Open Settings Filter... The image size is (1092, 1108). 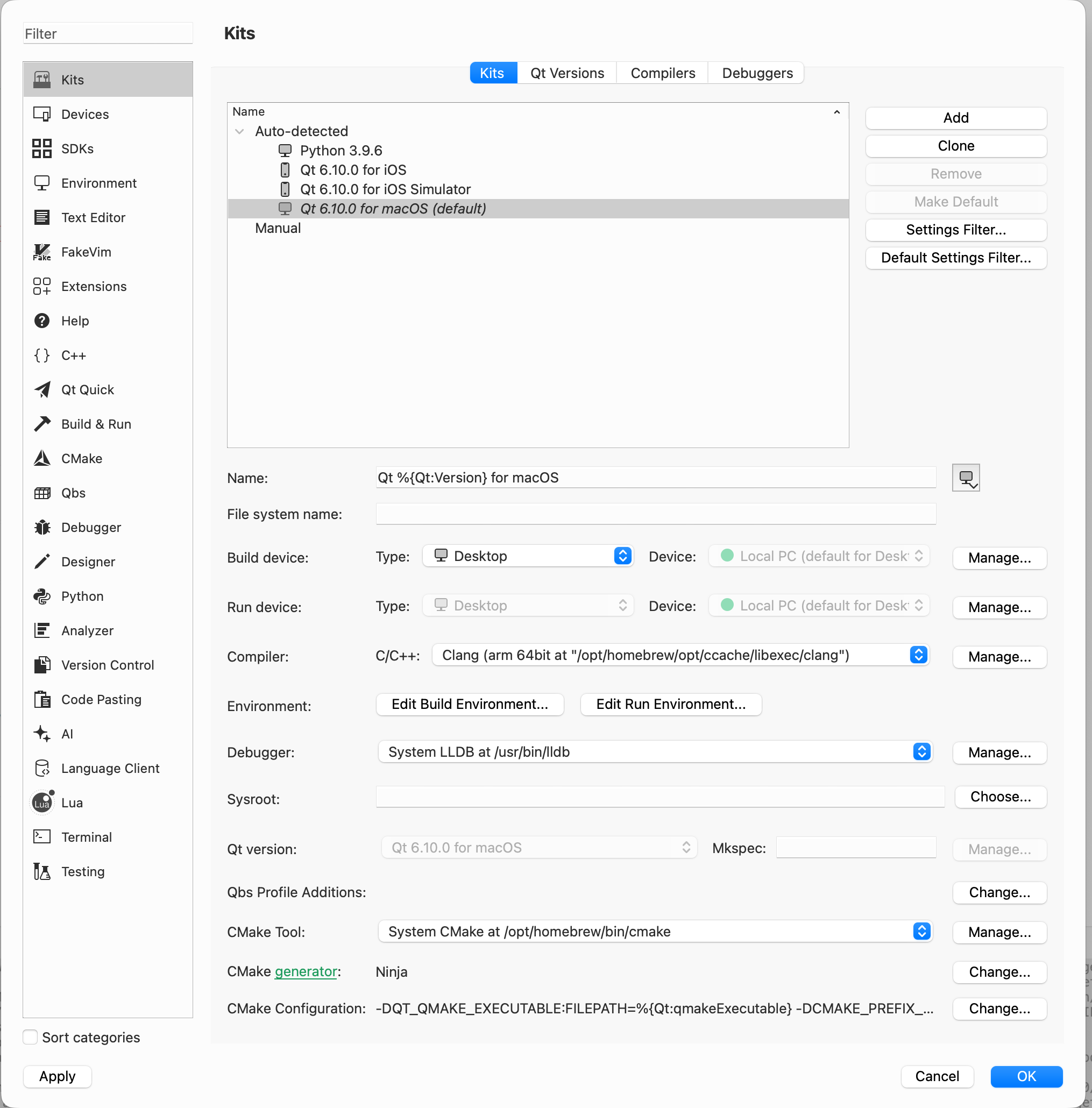955,230
